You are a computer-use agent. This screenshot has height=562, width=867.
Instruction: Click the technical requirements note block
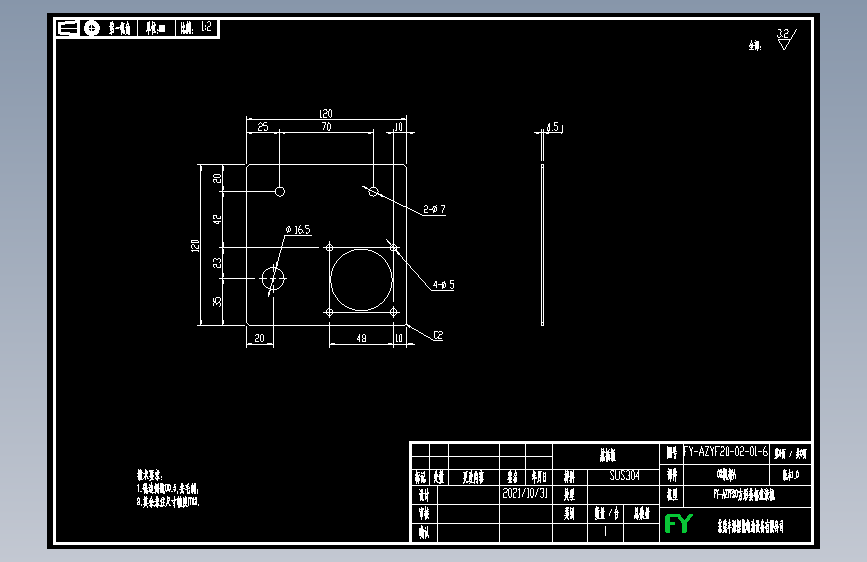tap(168, 488)
